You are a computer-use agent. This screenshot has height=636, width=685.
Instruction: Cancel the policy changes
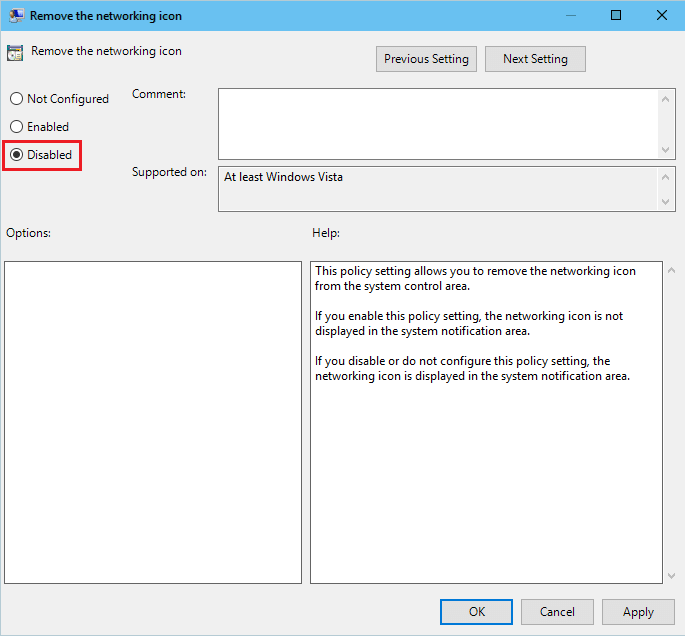557,612
